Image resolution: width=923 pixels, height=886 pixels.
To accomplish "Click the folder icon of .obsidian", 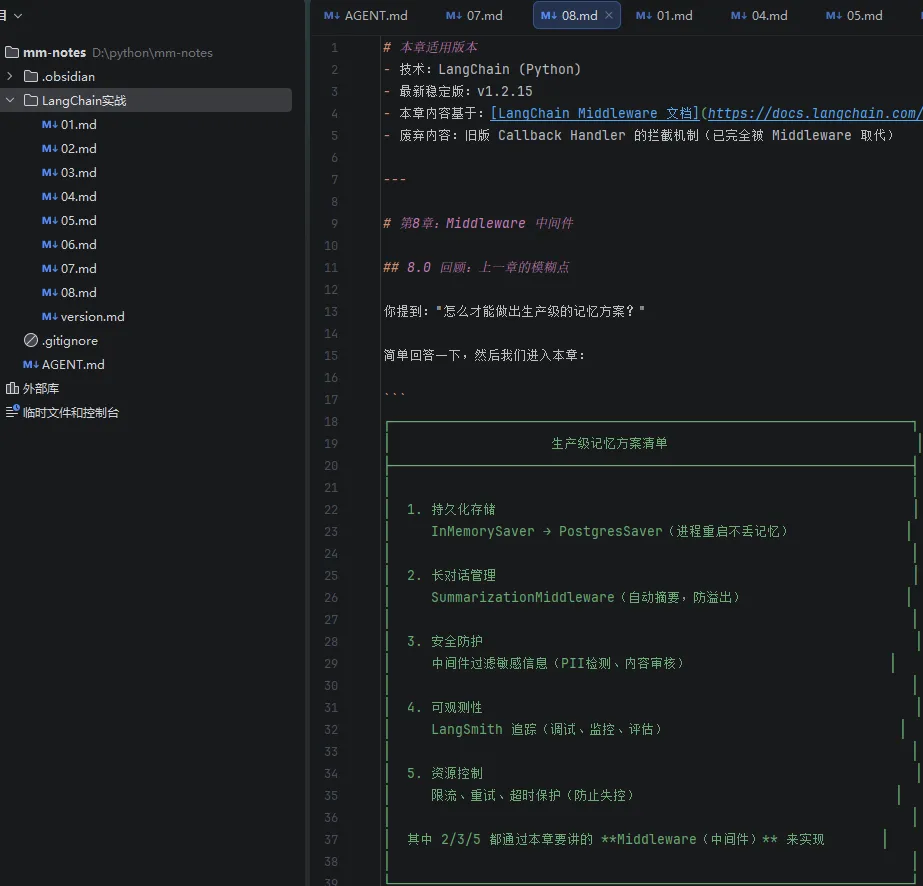I will [x=31, y=77].
